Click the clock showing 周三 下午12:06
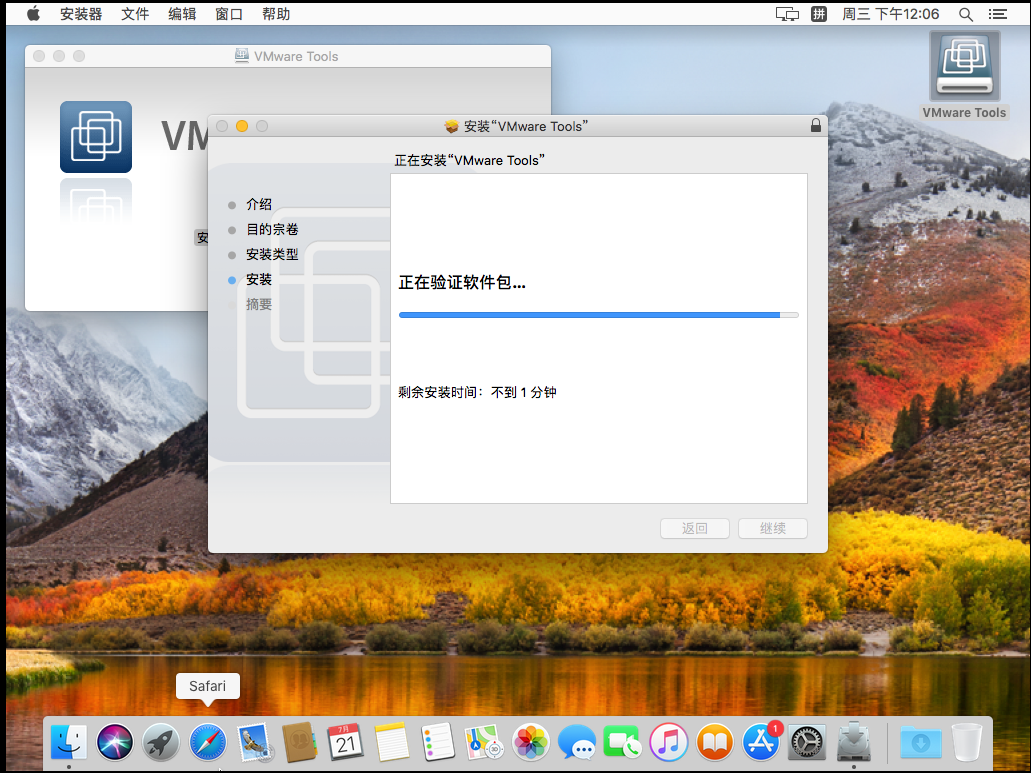Image resolution: width=1031 pixels, height=773 pixels. [890, 14]
